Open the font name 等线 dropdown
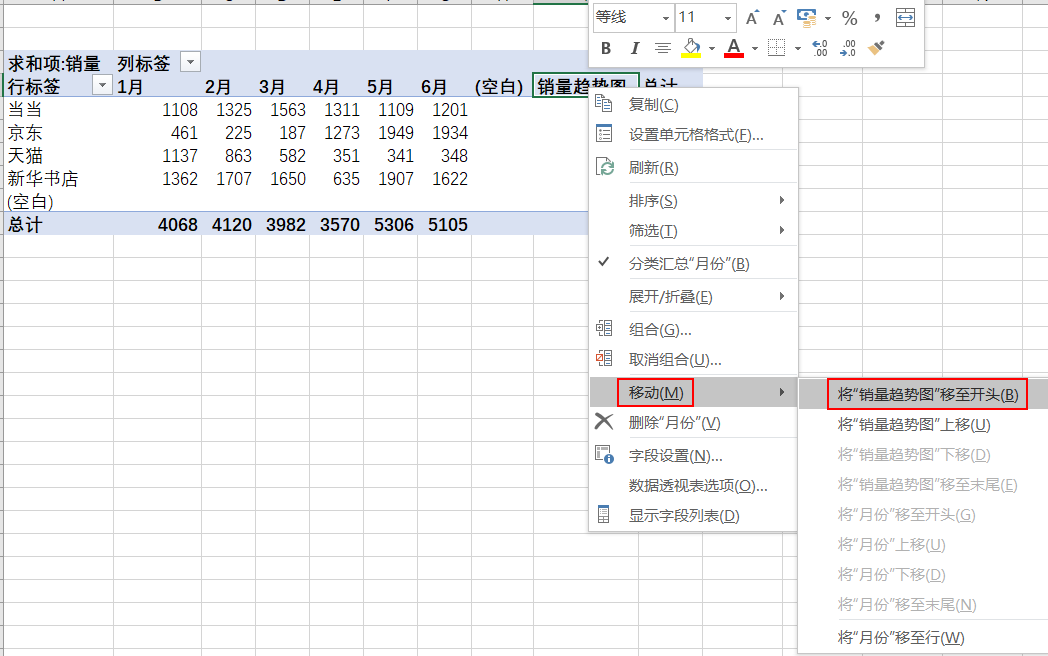This screenshot has width=1048, height=656. point(665,19)
